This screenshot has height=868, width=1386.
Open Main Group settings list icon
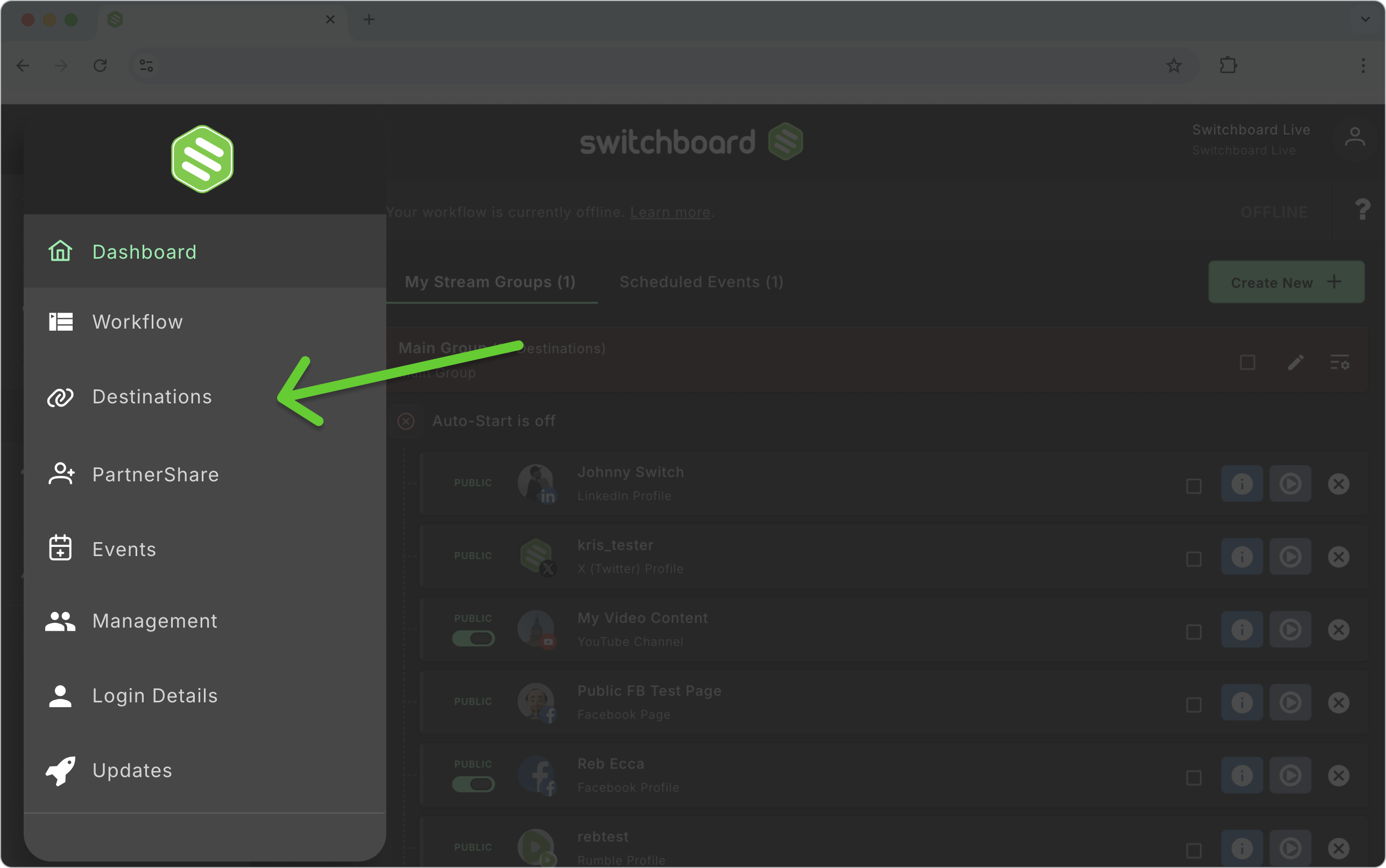1340,363
